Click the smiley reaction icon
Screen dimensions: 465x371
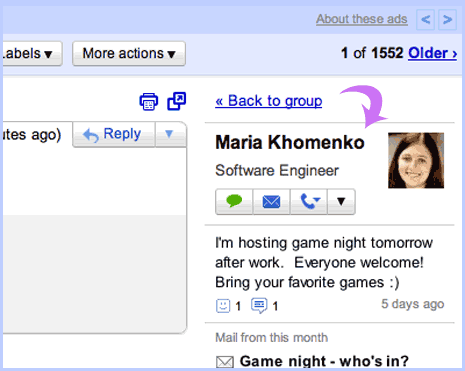pyautogui.click(x=223, y=306)
